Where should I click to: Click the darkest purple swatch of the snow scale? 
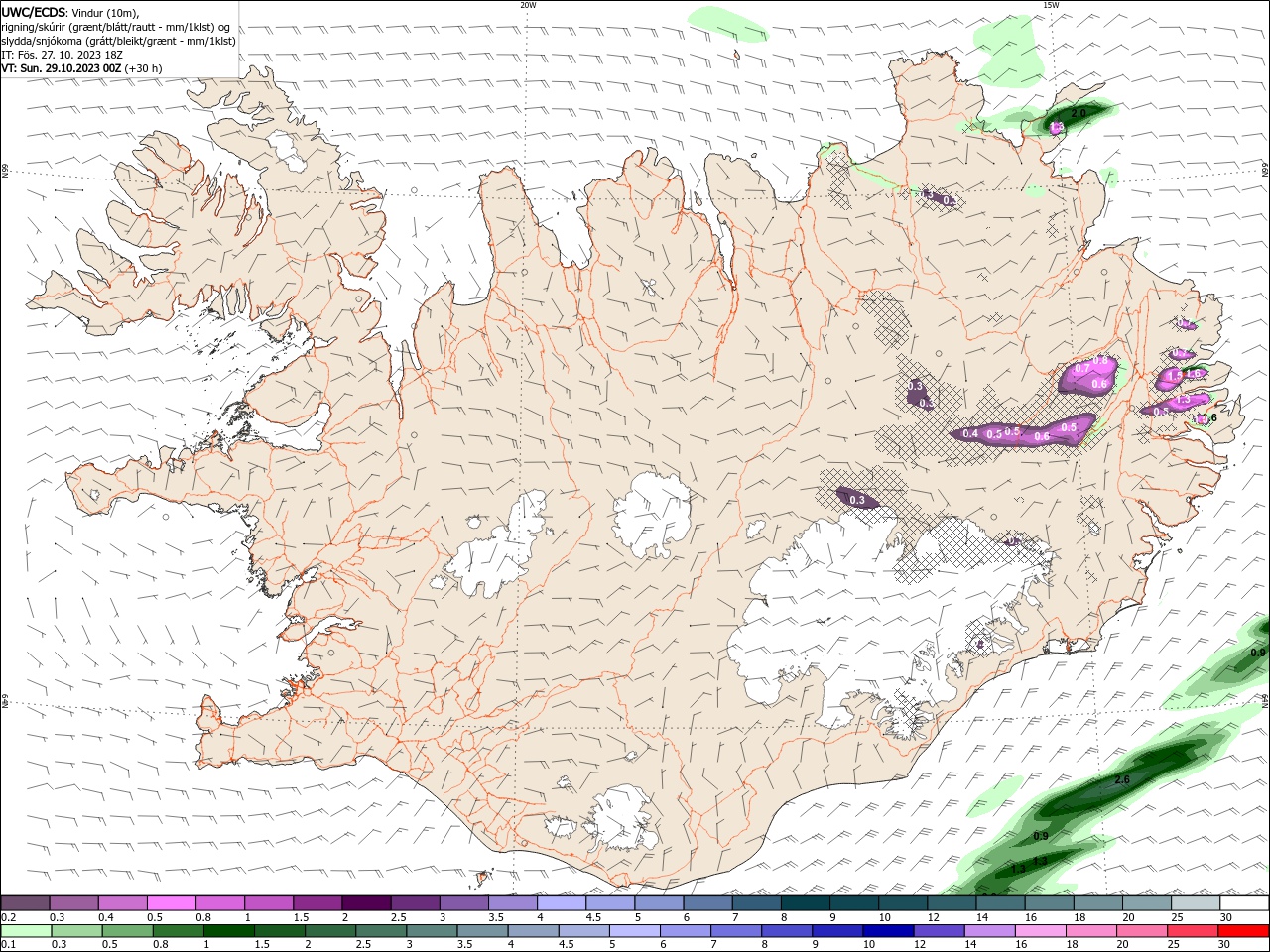(365, 903)
